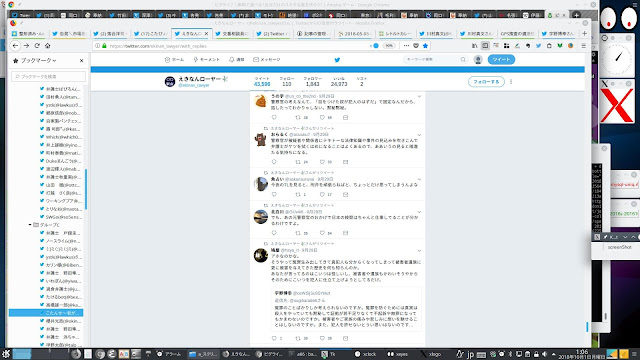This screenshot has height=360, width=640.
Task: Click the Twitter extension icon in toolbar
Action: [538, 46]
